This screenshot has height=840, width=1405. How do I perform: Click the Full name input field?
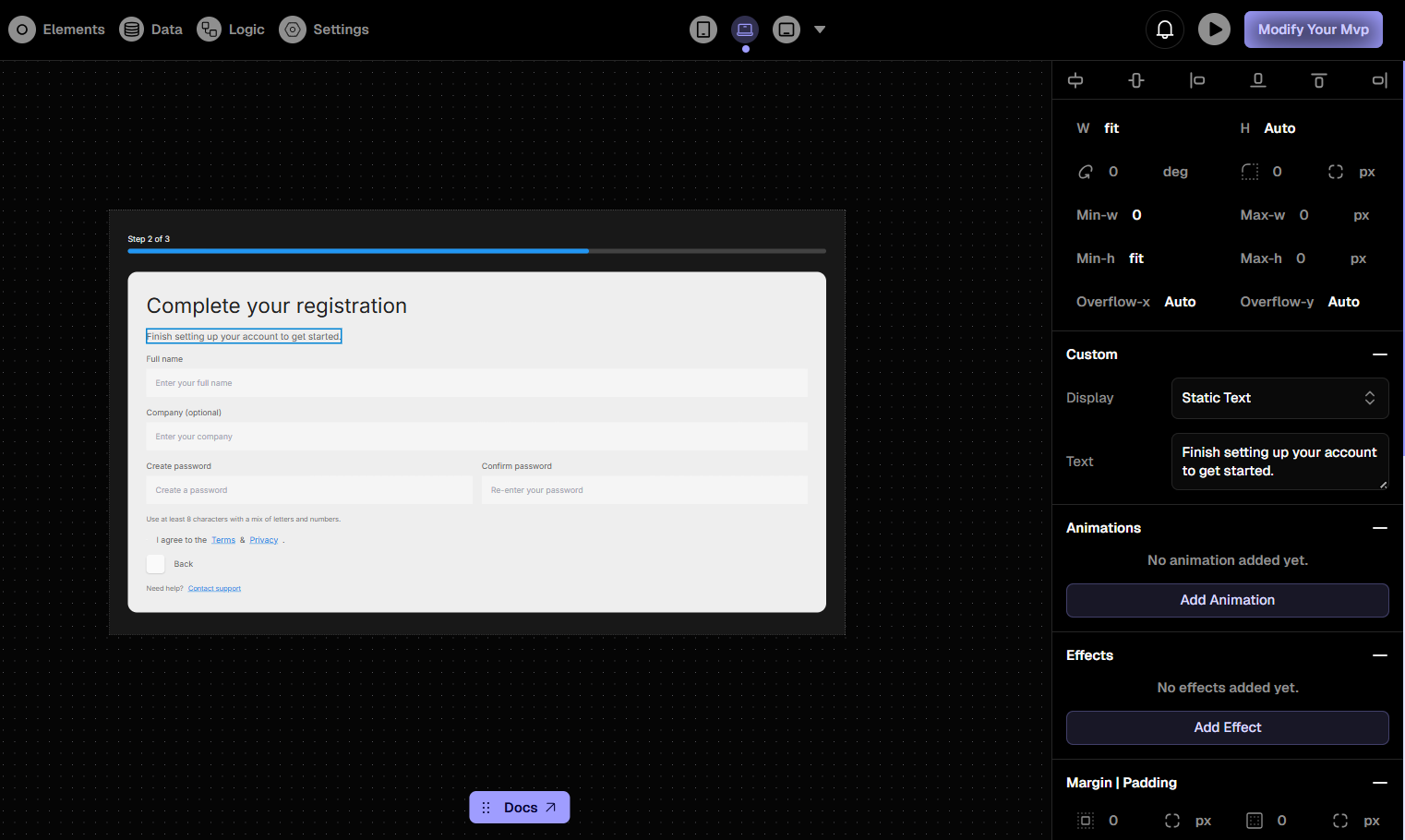[476, 383]
